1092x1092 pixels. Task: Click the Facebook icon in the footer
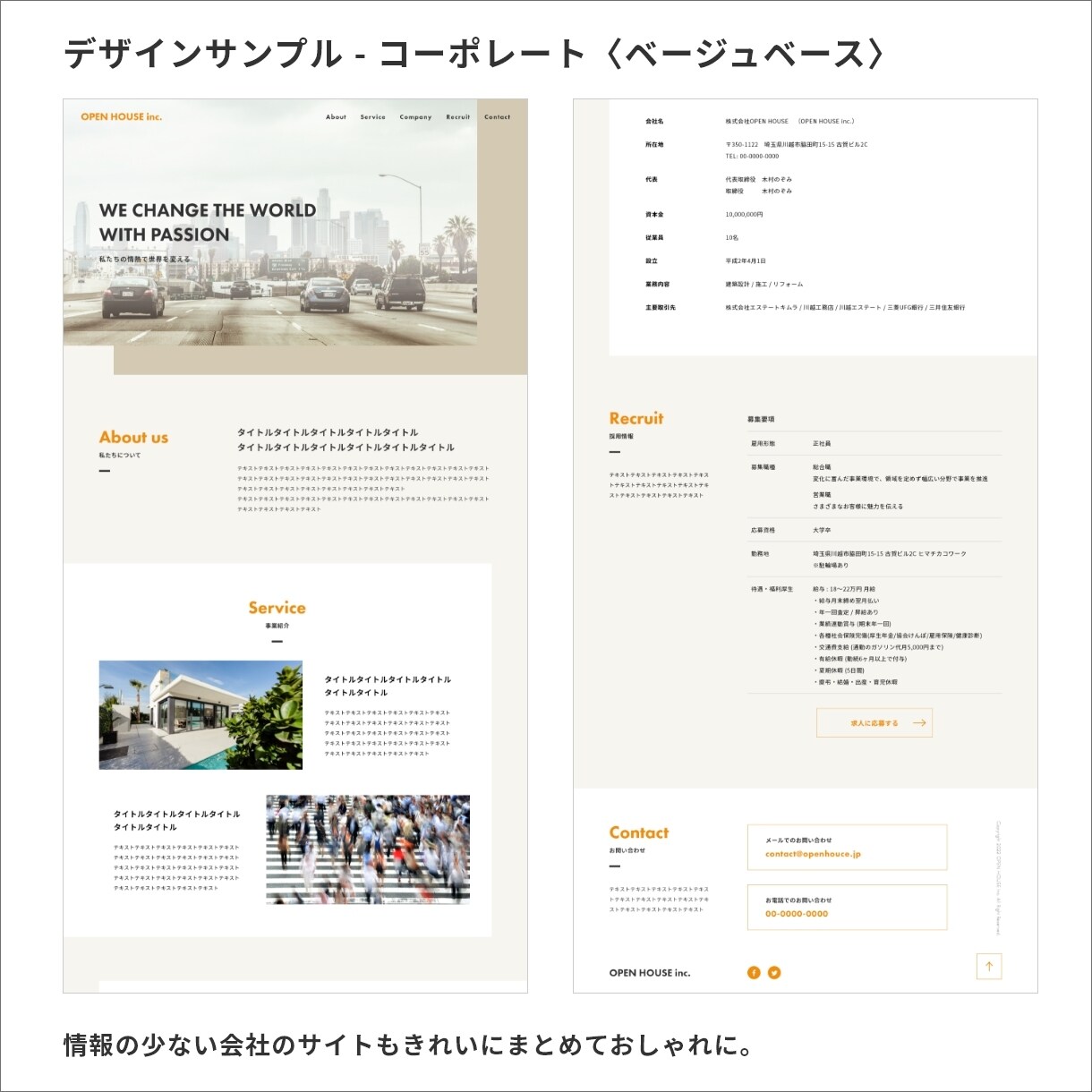(754, 973)
